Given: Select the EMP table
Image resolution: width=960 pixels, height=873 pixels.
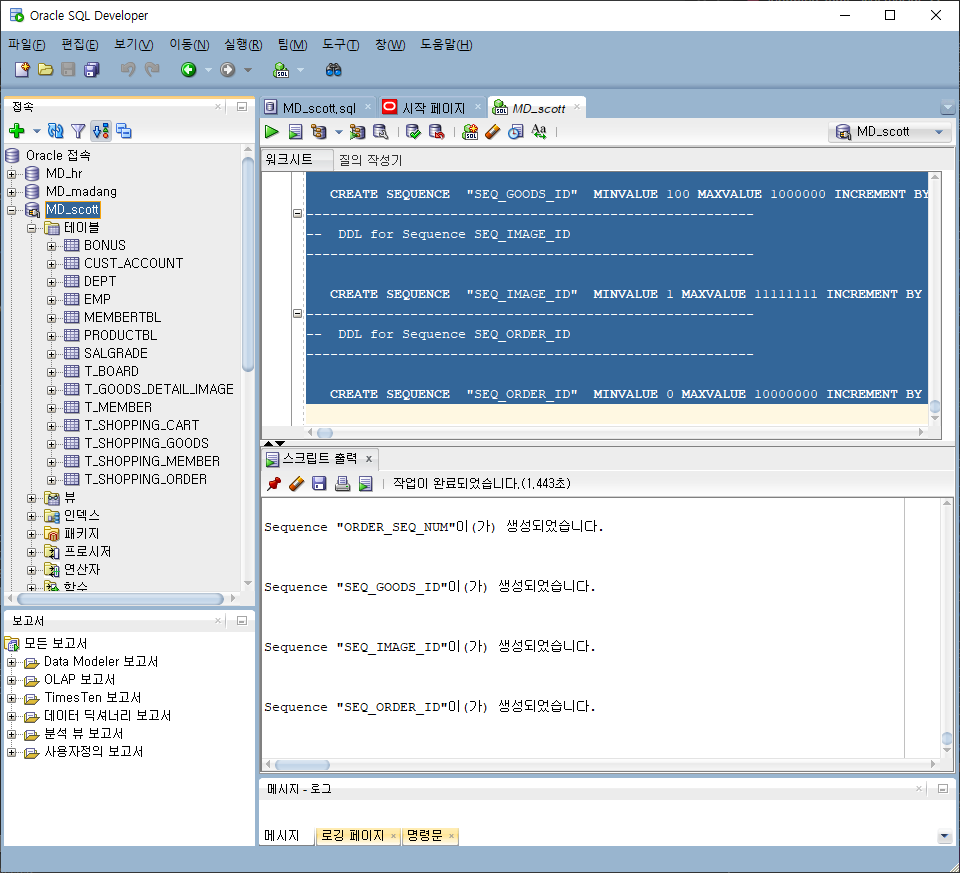Looking at the screenshot, I should (97, 299).
